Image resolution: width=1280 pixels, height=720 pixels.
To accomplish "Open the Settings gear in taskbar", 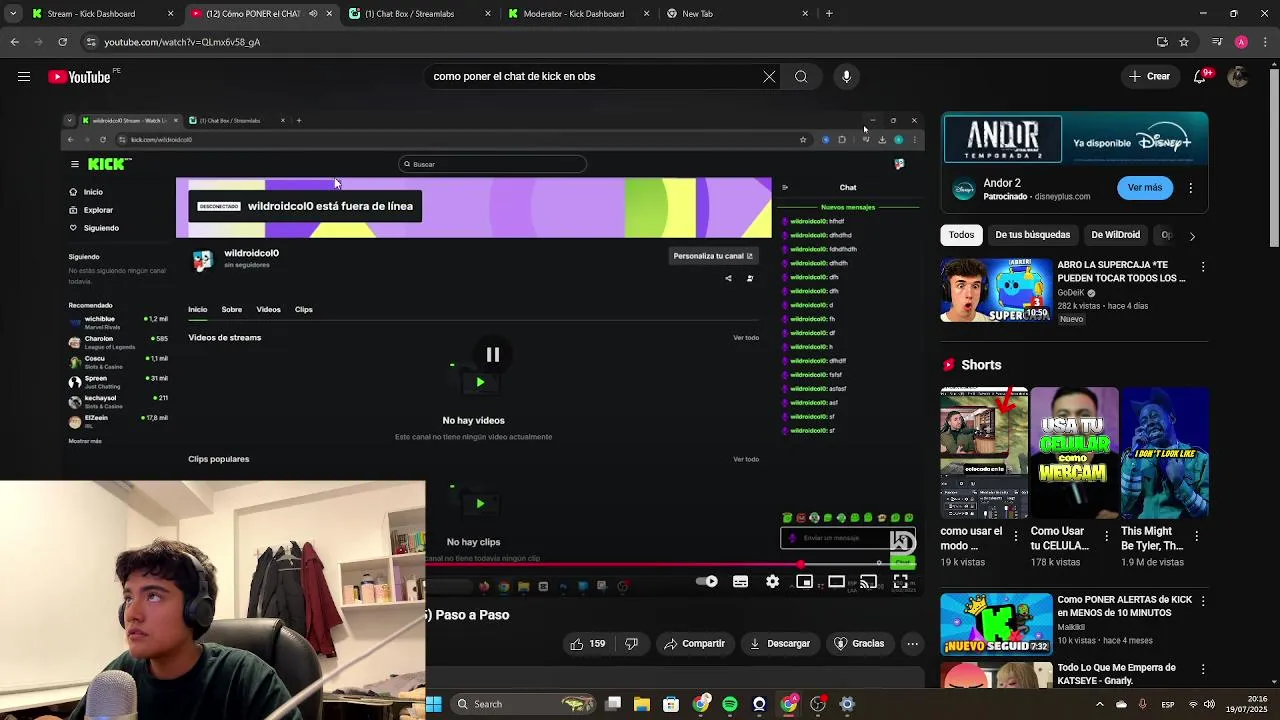I will coord(847,704).
